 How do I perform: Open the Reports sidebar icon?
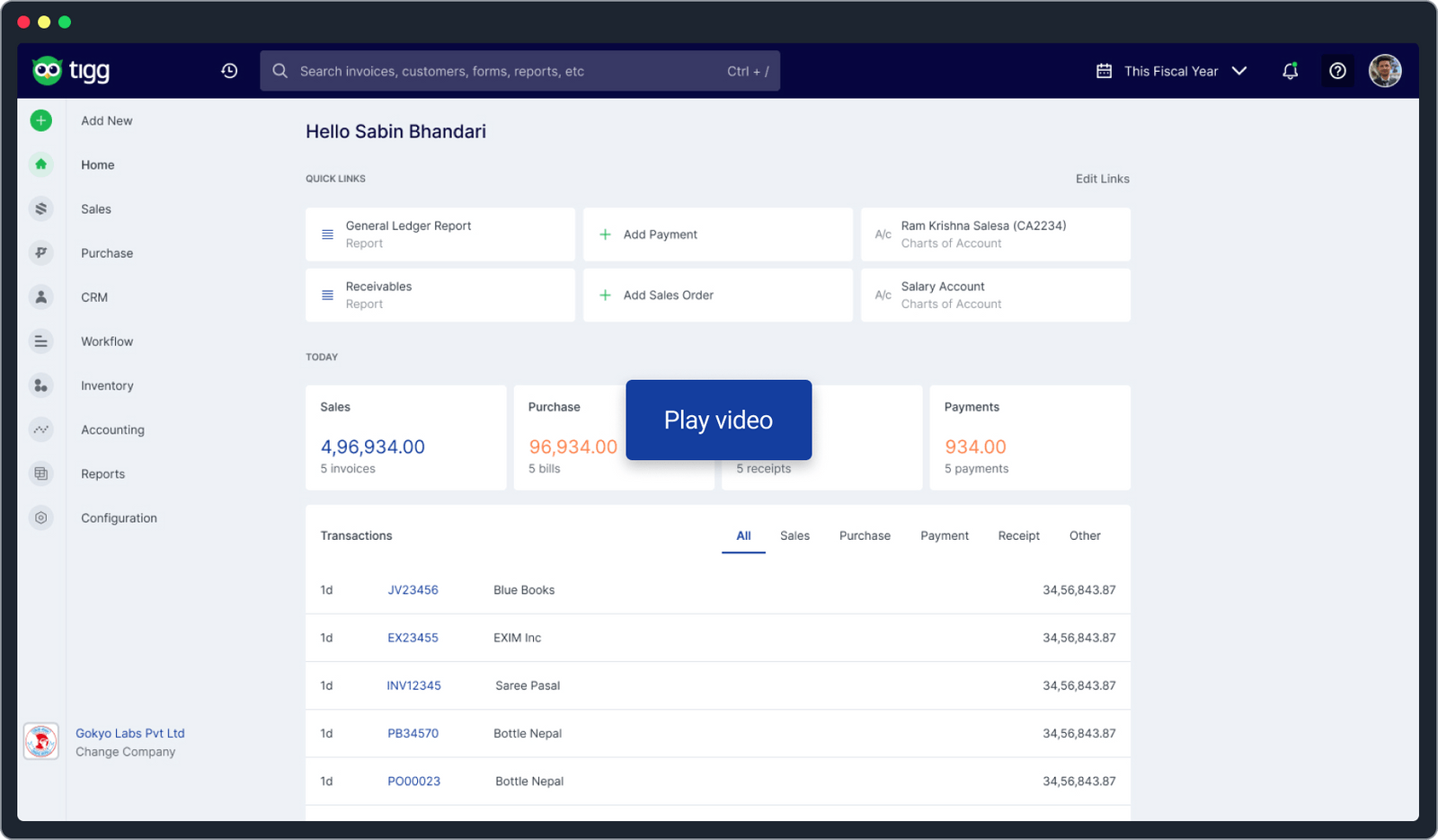click(x=41, y=473)
